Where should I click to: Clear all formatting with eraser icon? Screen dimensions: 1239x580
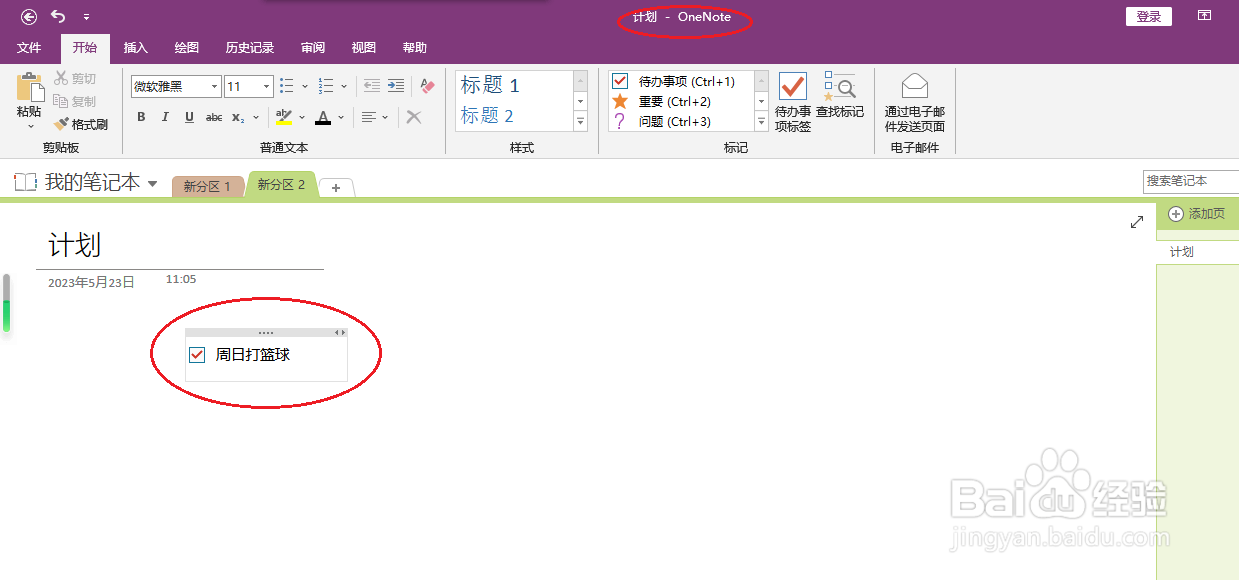tap(427, 86)
